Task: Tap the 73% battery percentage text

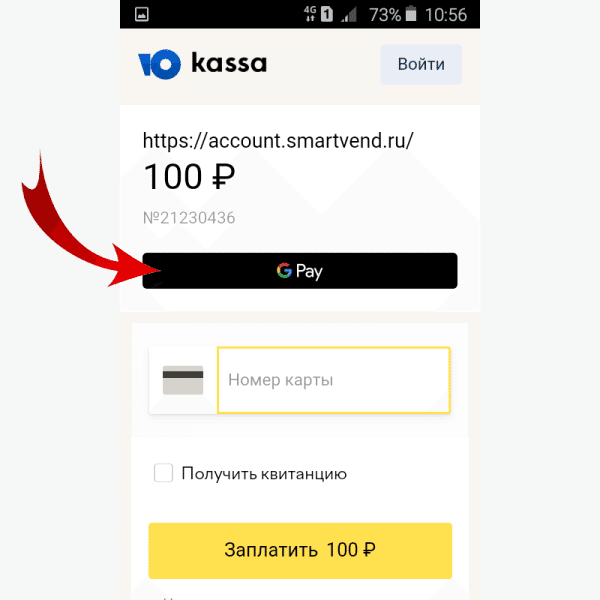Action: (385, 15)
